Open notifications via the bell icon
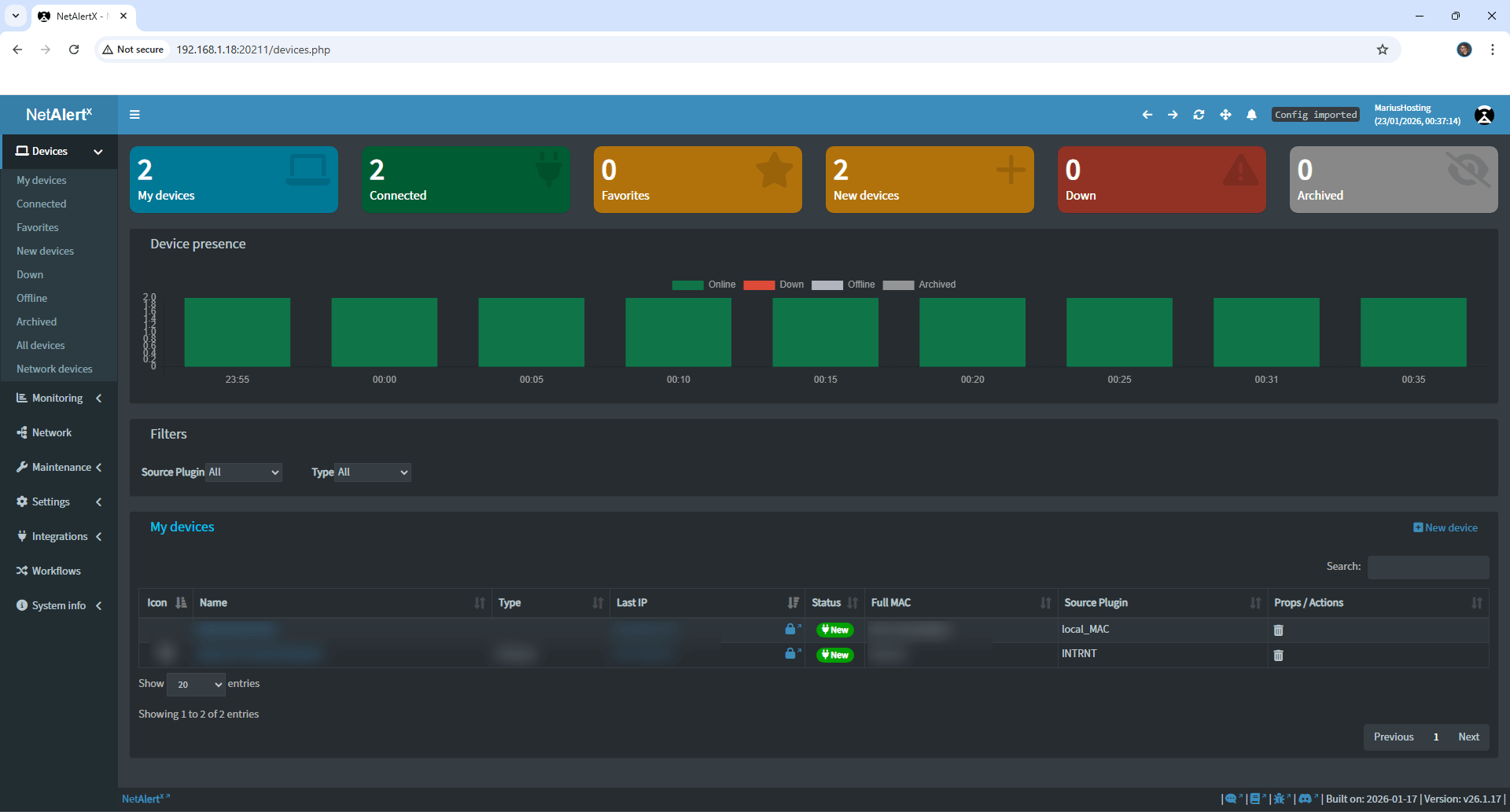This screenshot has width=1510, height=812. pyautogui.click(x=1251, y=115)
